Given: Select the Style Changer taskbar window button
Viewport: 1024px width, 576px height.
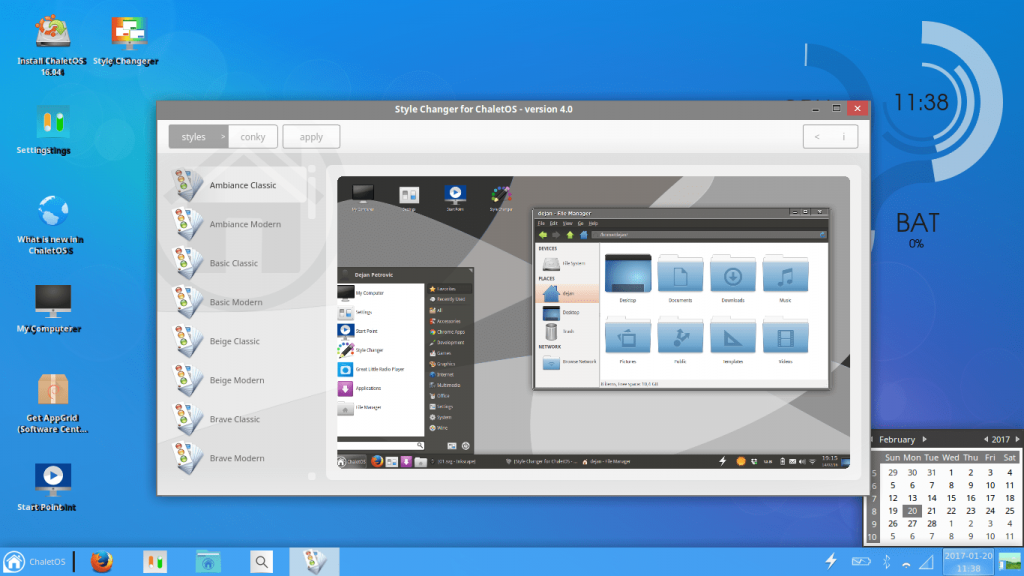Looking at the screenshot, I should (314, 562).
